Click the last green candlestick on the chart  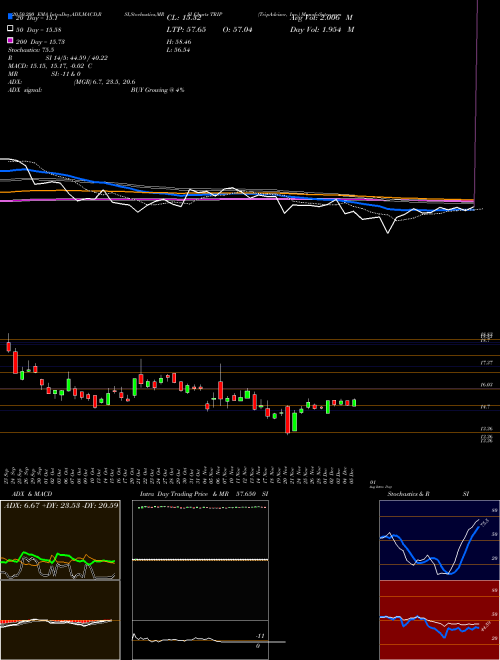coord(354,403)
